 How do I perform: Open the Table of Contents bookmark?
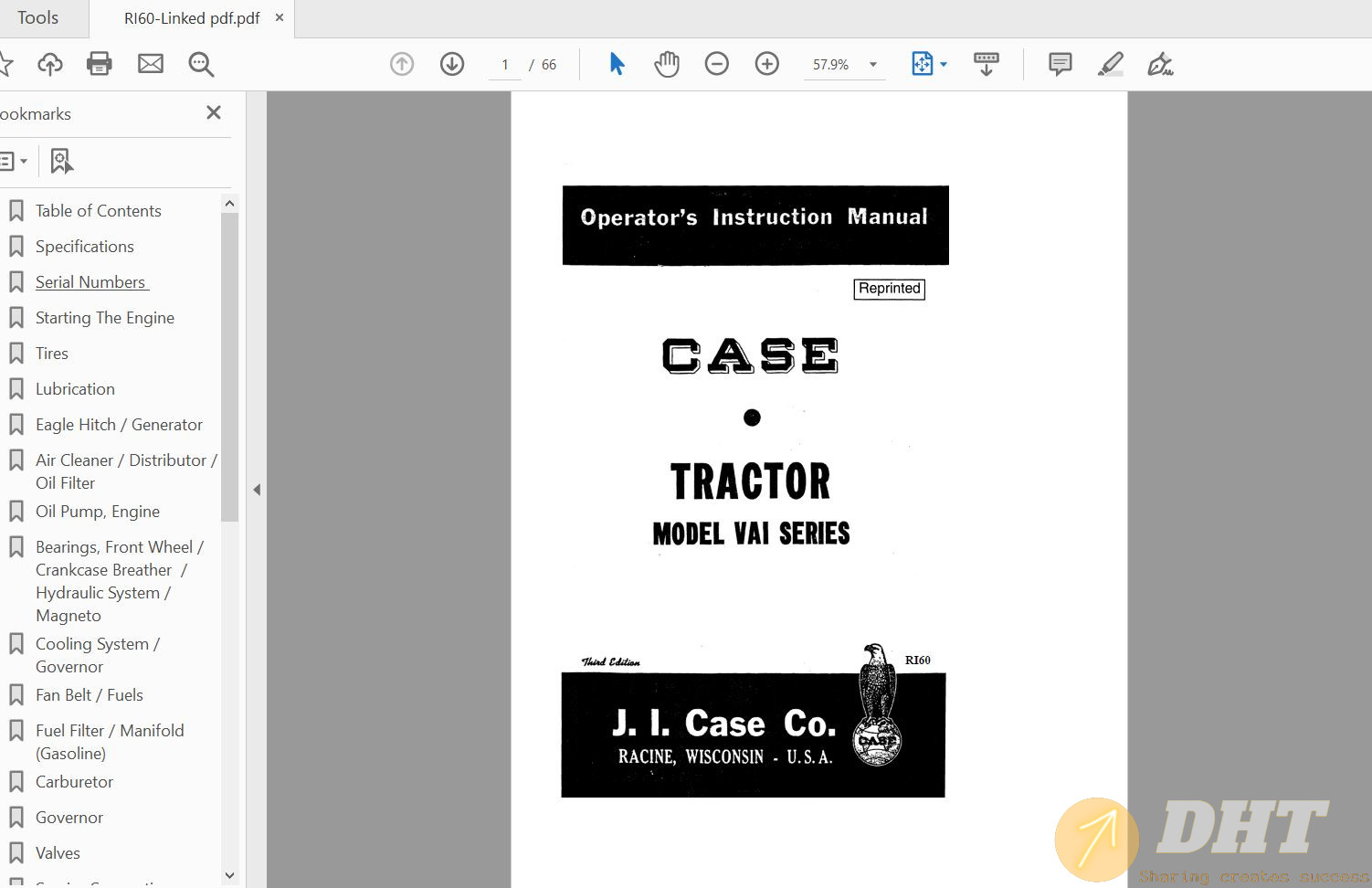pos(99,211)
